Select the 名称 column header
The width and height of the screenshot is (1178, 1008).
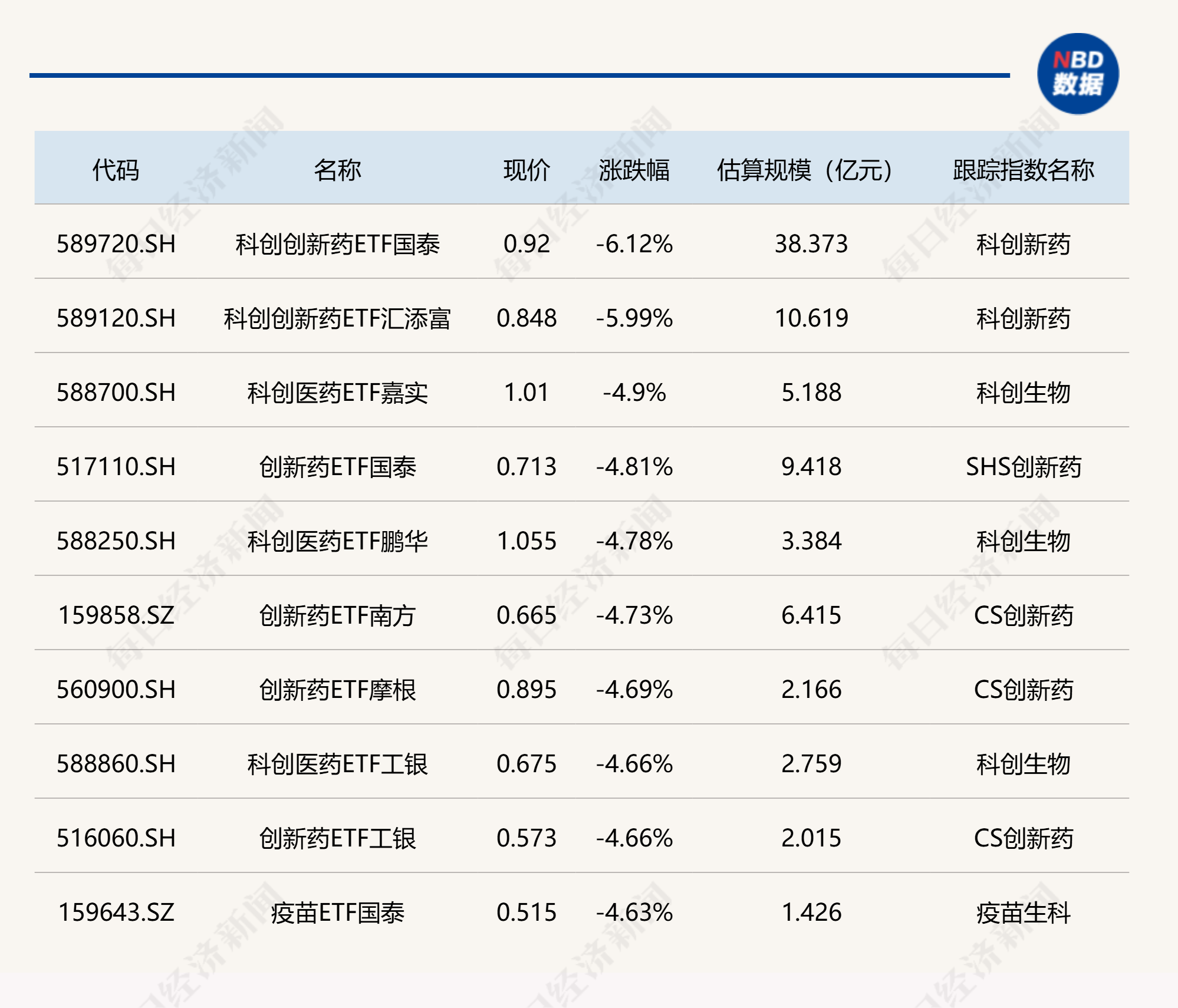tap(337, 170)
